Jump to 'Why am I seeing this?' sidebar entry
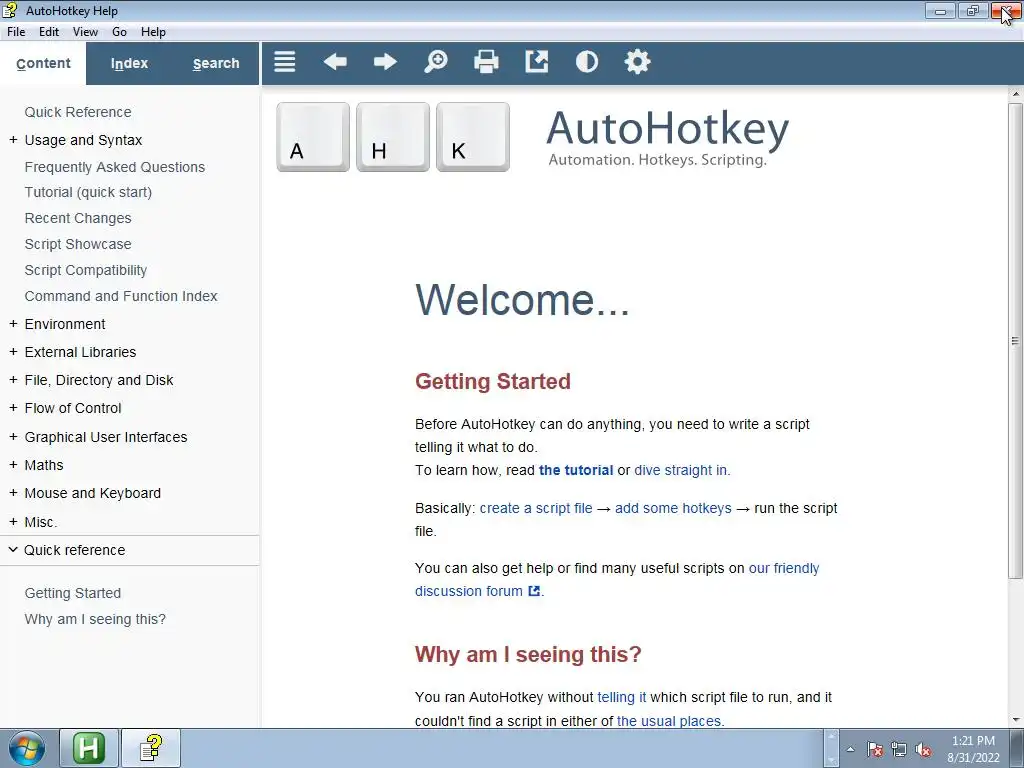The height and width of the screenshot is (768, 1024). click(x=95, y=619)
